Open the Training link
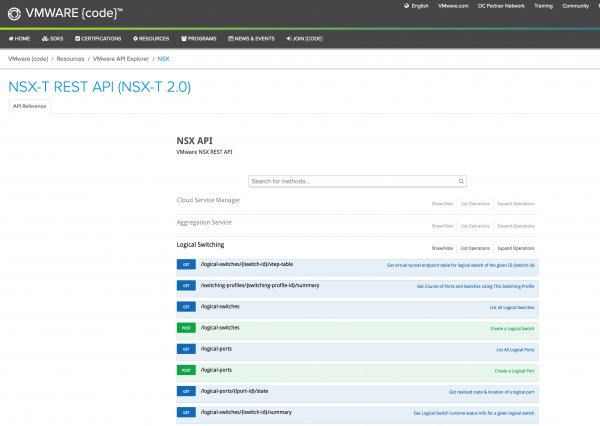The height and width of the screenshot is (426, 600). [543, 6]
